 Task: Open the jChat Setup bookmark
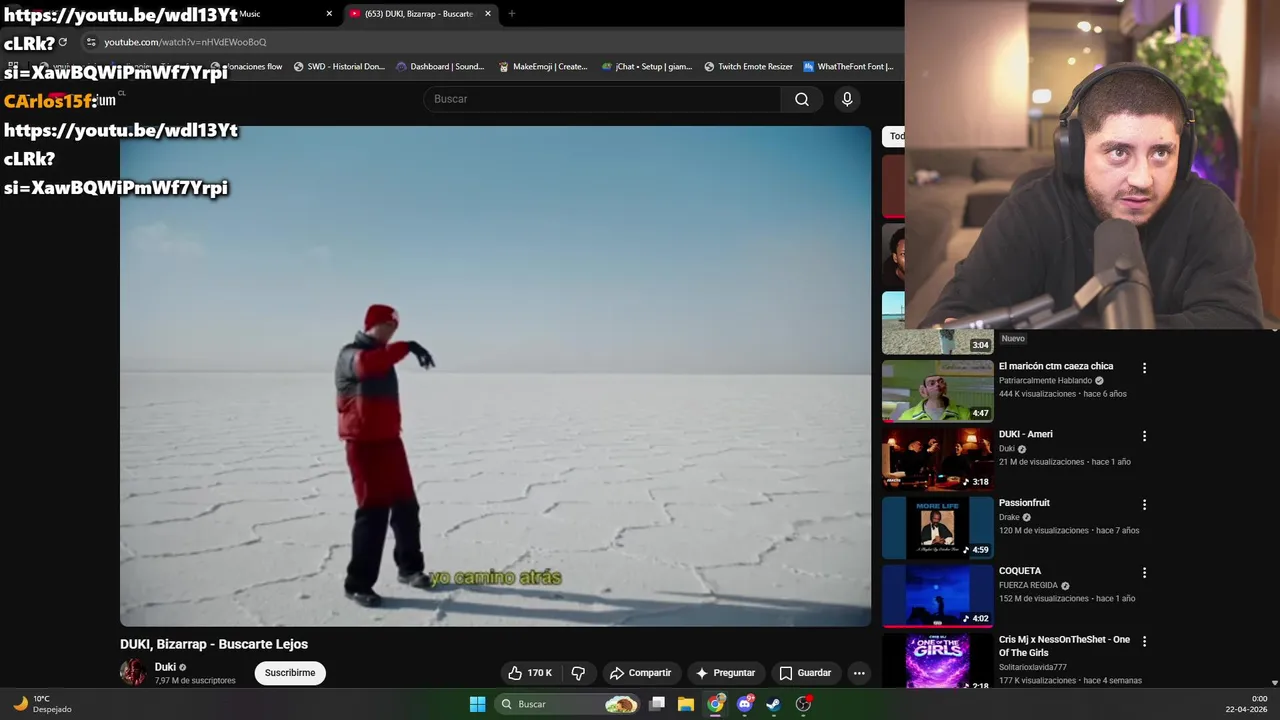coord(647,67)
